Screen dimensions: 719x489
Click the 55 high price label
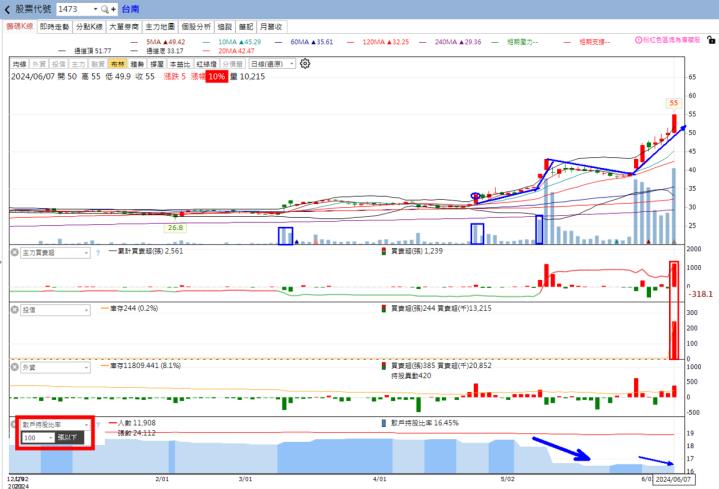pyautogui.click(x=674, y=103)
